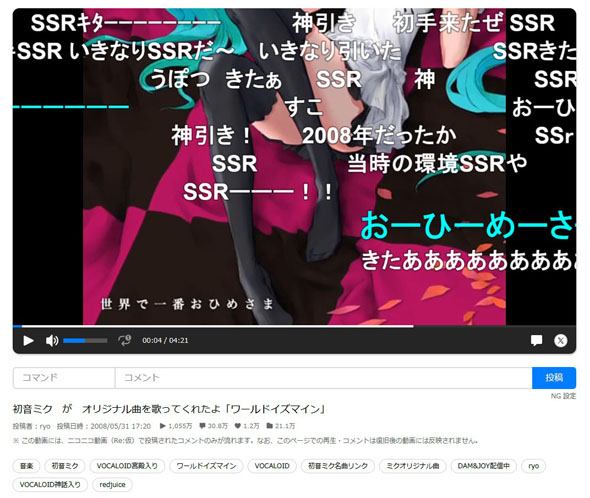Open the VOCALOID殿堂入り tag
The image size is (590, 498).
point(127,466)
